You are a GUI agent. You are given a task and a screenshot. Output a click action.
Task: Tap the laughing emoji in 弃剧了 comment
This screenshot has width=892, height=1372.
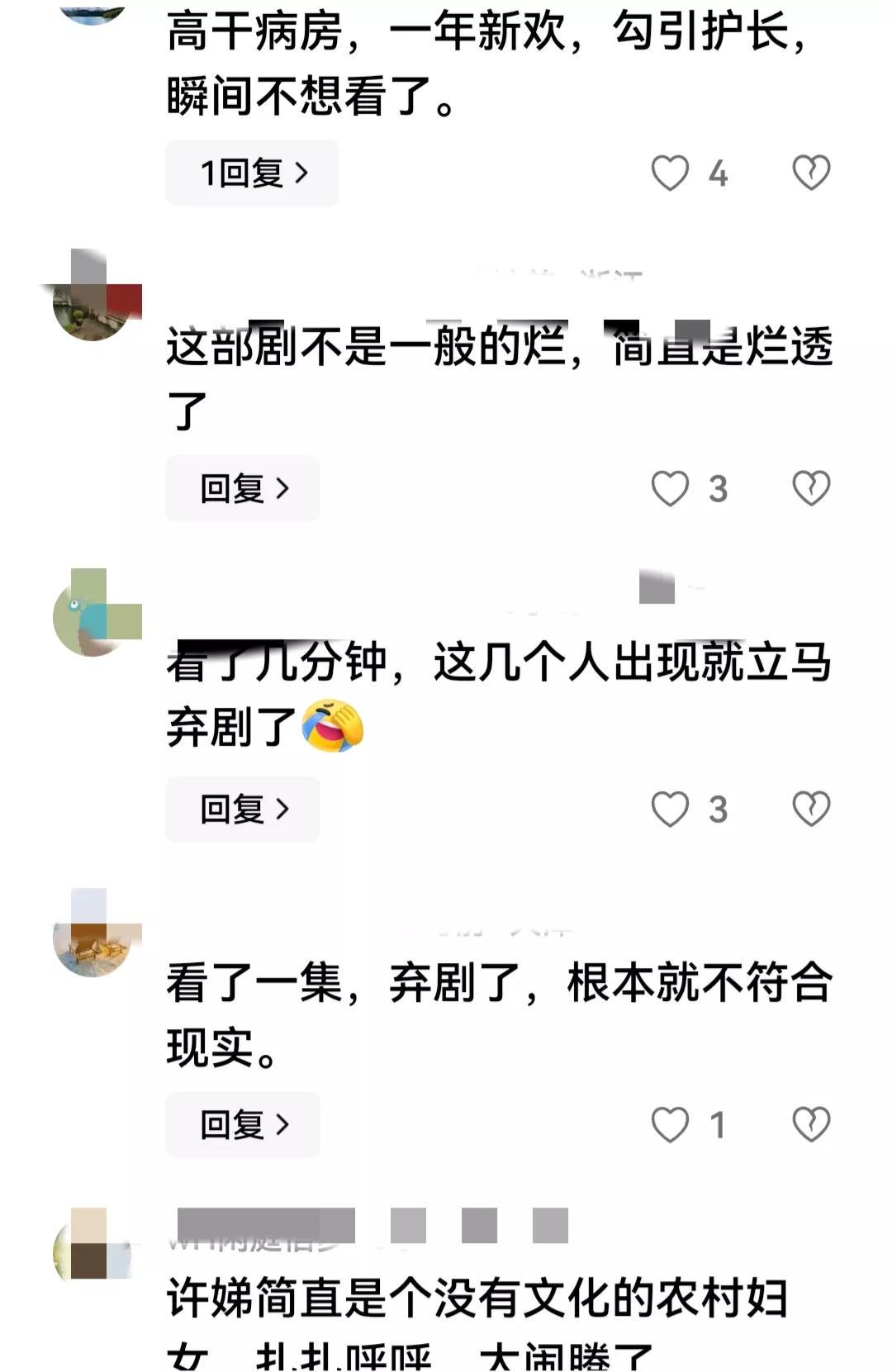pos(332,726)
